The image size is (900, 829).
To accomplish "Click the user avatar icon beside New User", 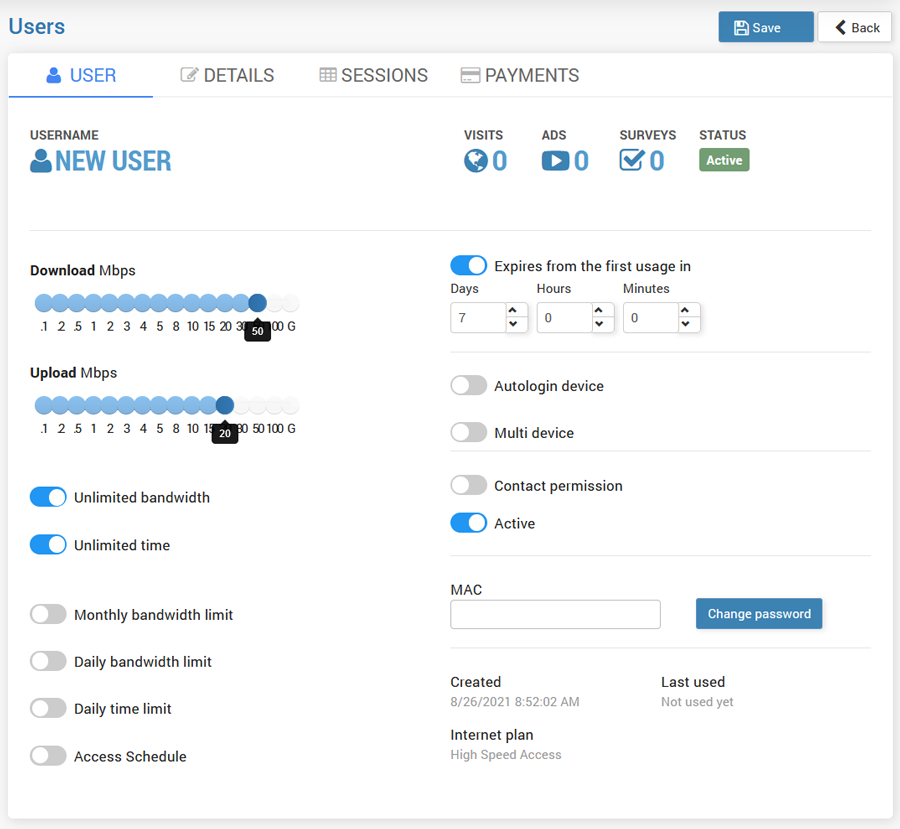I will point(41,161).
